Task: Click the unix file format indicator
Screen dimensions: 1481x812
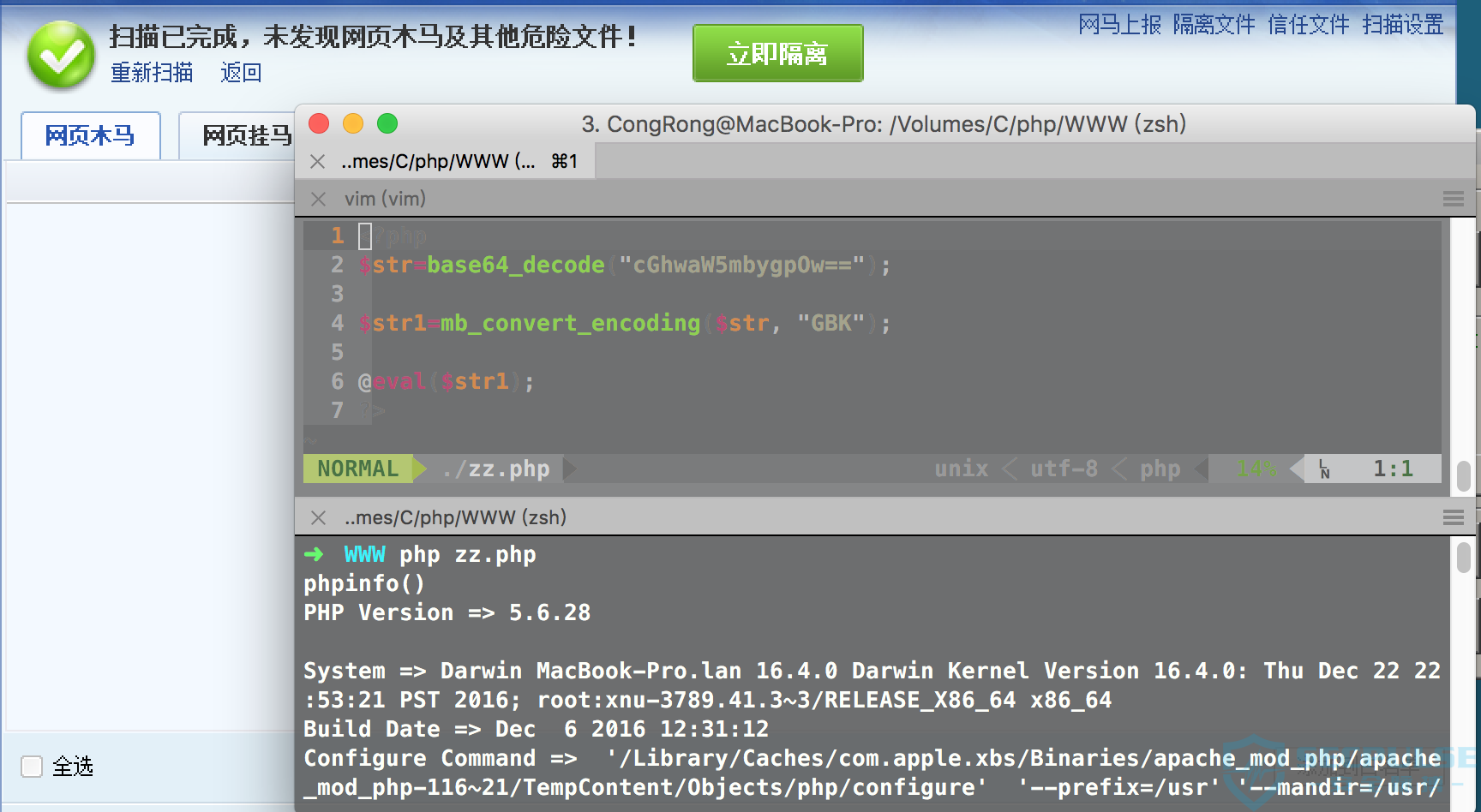Action: coord(961,469)
